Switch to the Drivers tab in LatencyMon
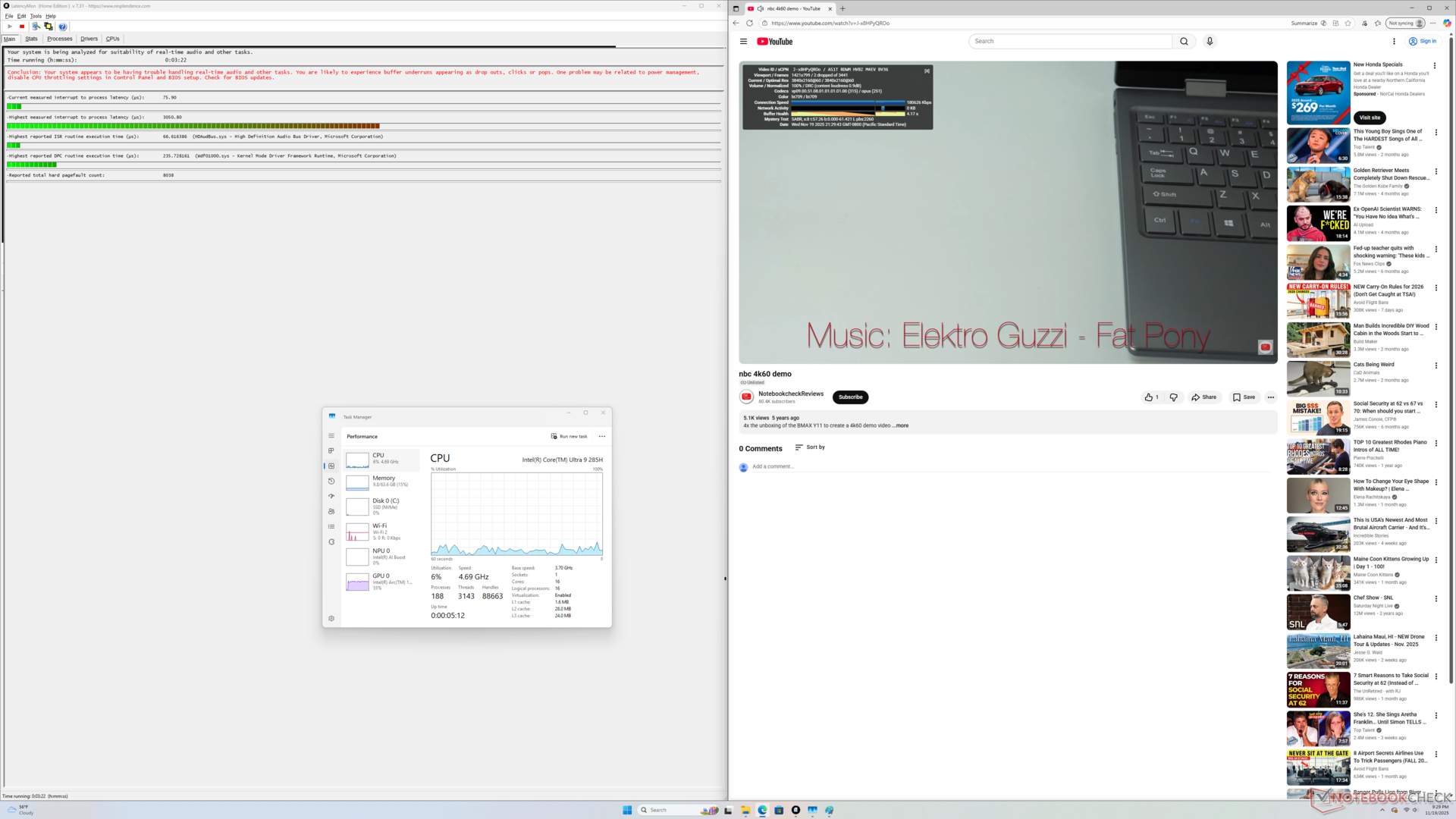The image size is (1456, 819). 89,39
